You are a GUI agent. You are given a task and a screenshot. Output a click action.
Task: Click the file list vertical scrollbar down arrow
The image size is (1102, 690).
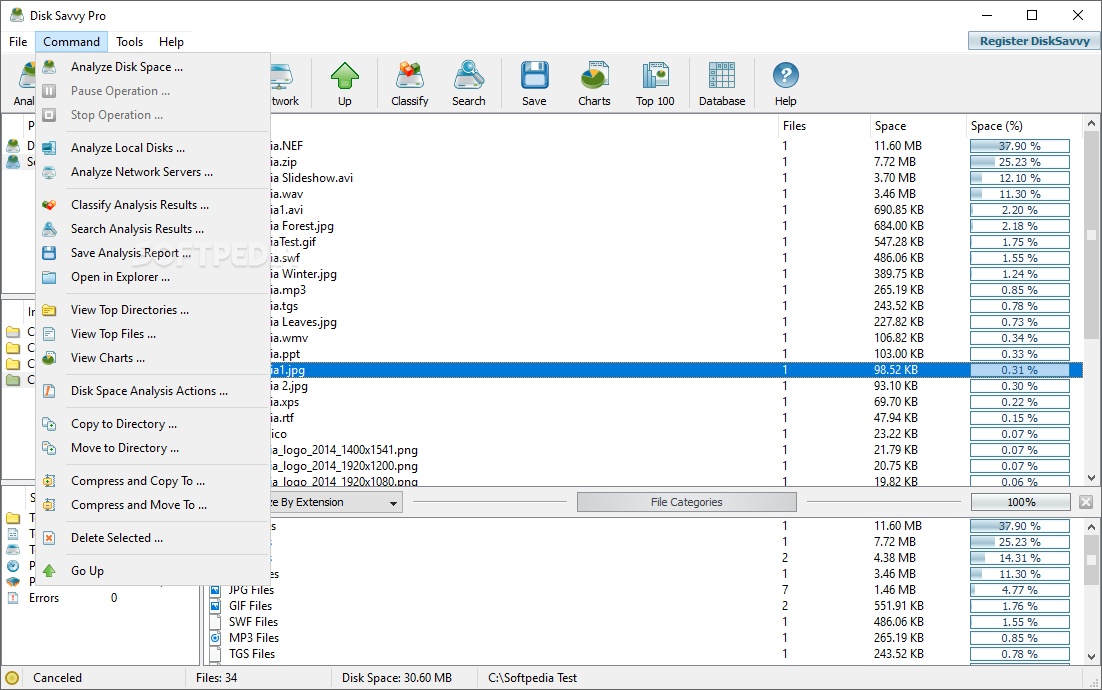1091,478
